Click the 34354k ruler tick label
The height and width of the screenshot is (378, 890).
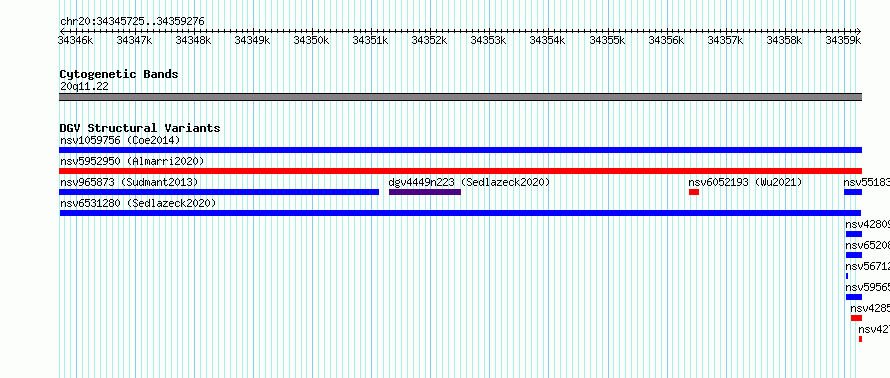548,40
